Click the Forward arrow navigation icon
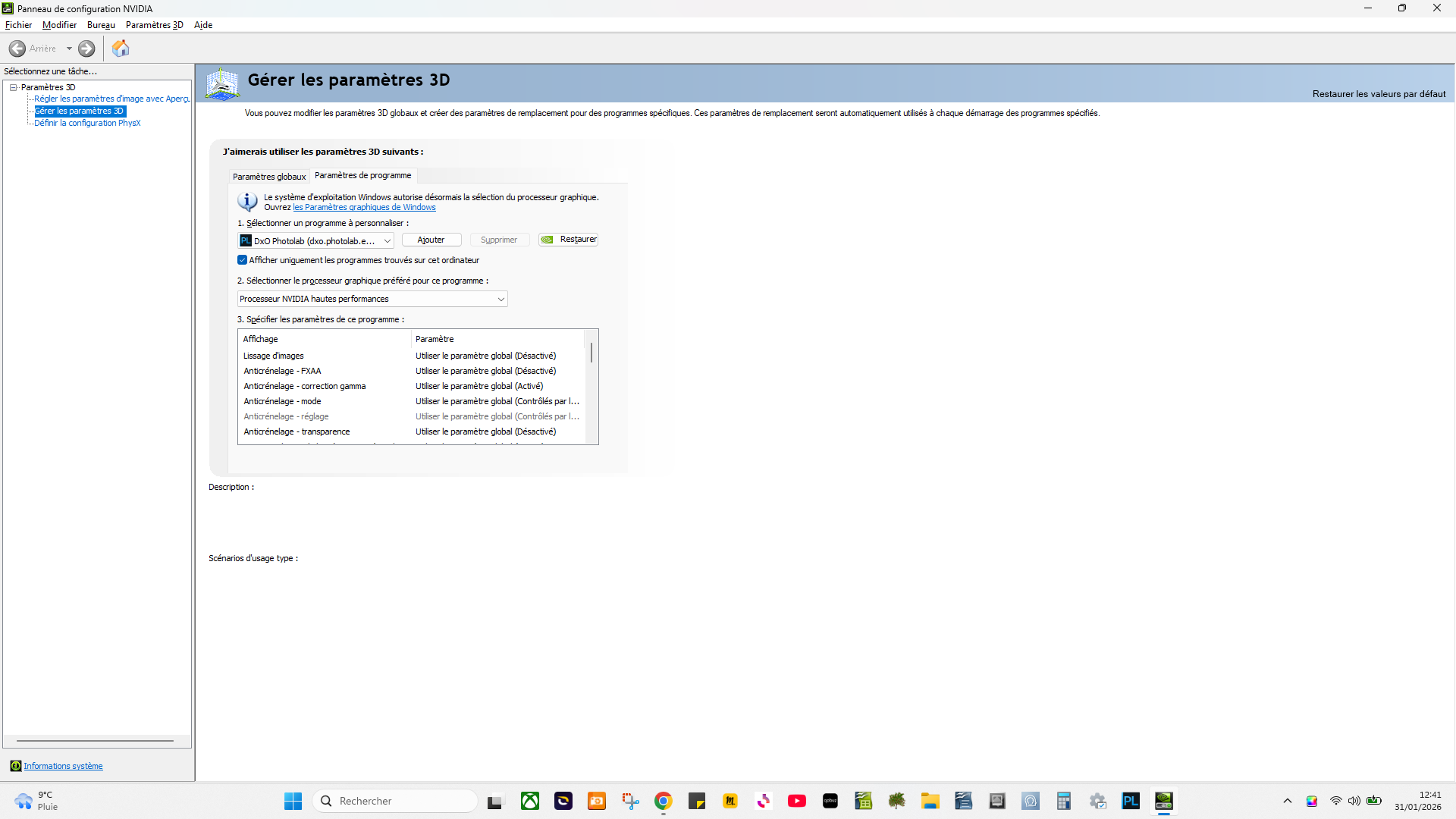 [86, 49]
